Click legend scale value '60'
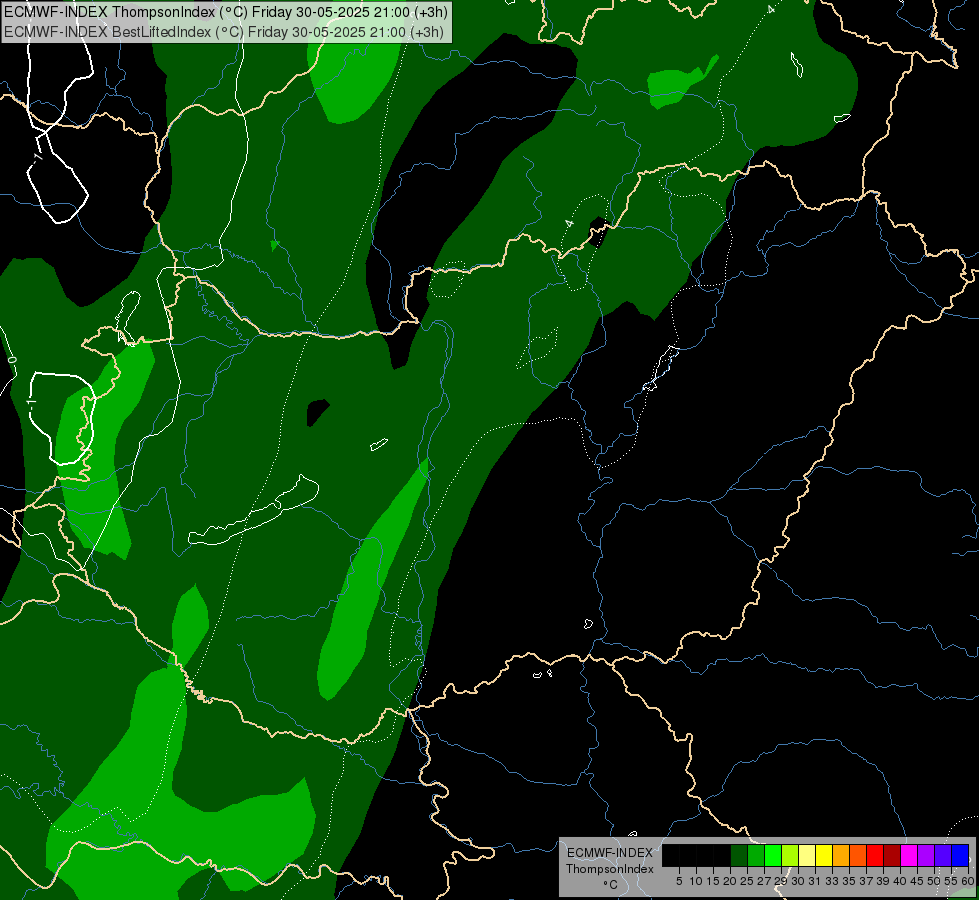The image size is (979, 900). 968,881
